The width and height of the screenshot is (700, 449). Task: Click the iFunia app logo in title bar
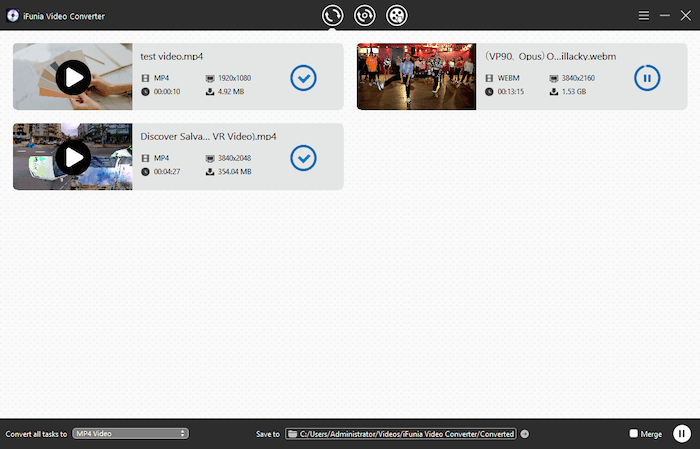tap(10, 16)
